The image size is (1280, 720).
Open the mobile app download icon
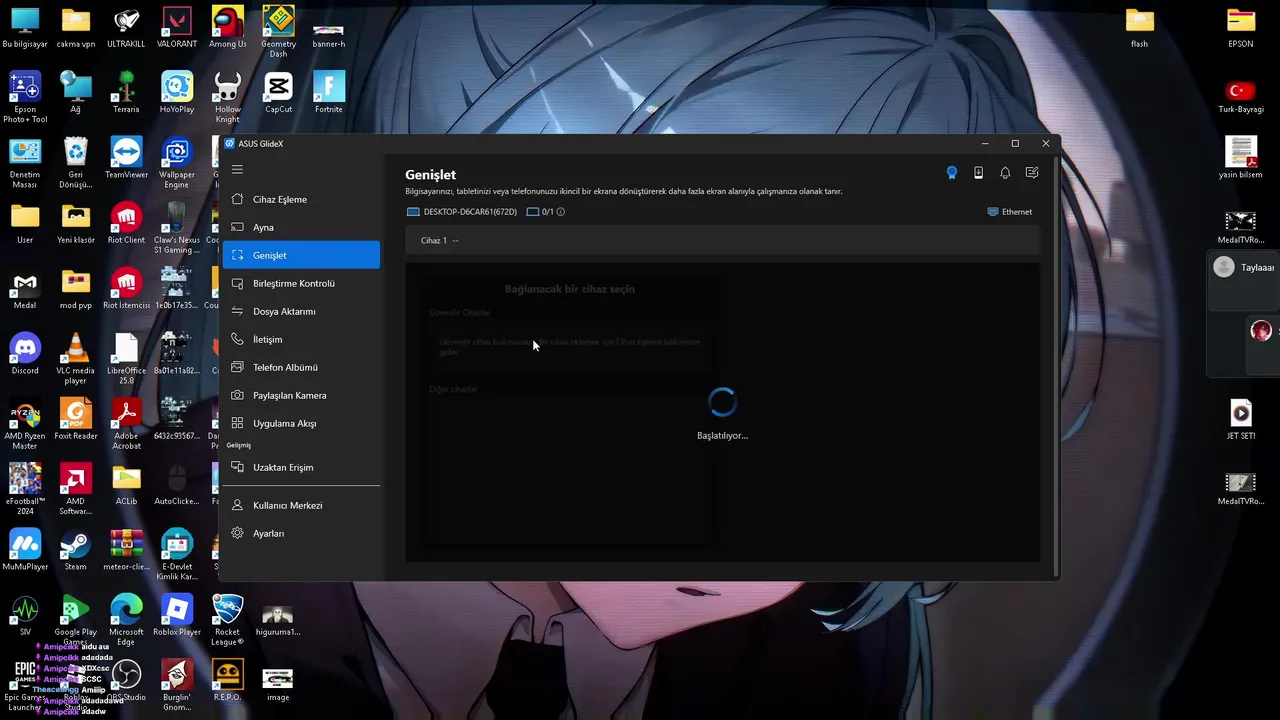978,173
